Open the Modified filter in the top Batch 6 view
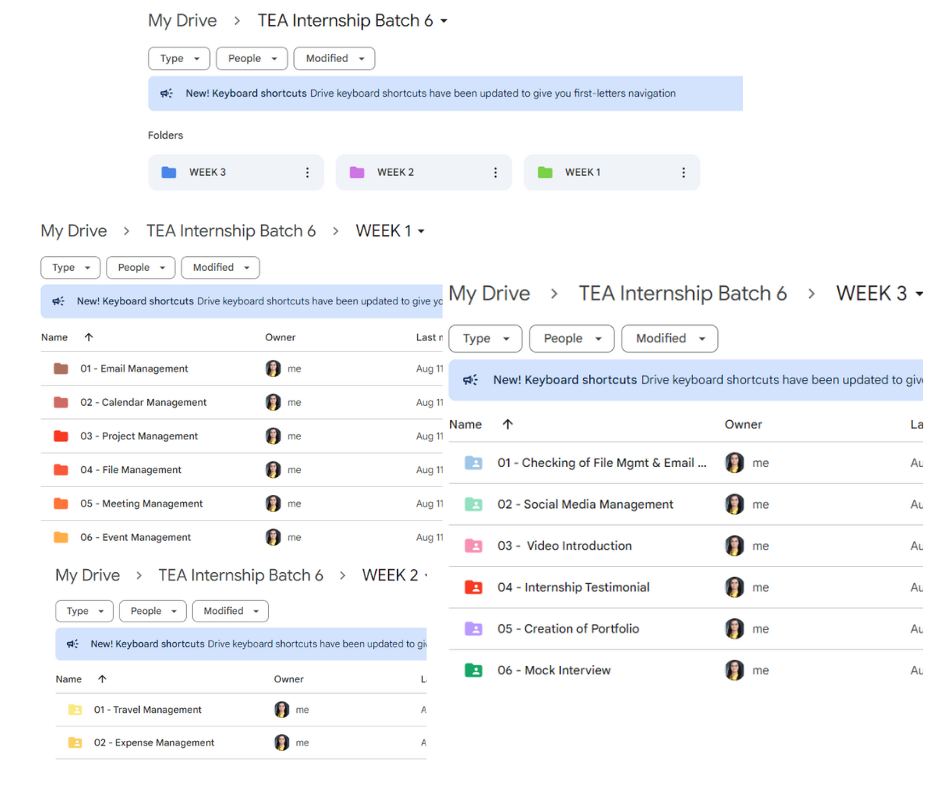The height and width of the screenshot is (788, 940). coord(335,58)
